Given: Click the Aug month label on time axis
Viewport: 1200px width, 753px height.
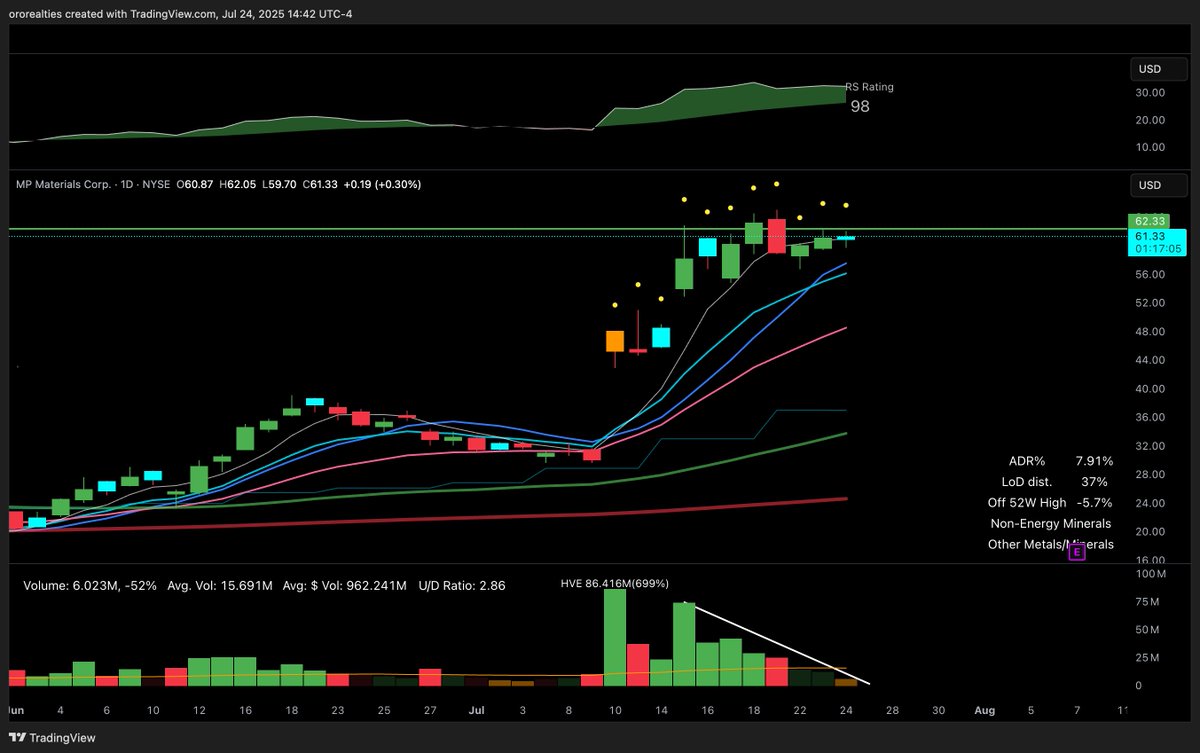Looking at the screenshot, I should pyautogui.click(x=986, y=710).
